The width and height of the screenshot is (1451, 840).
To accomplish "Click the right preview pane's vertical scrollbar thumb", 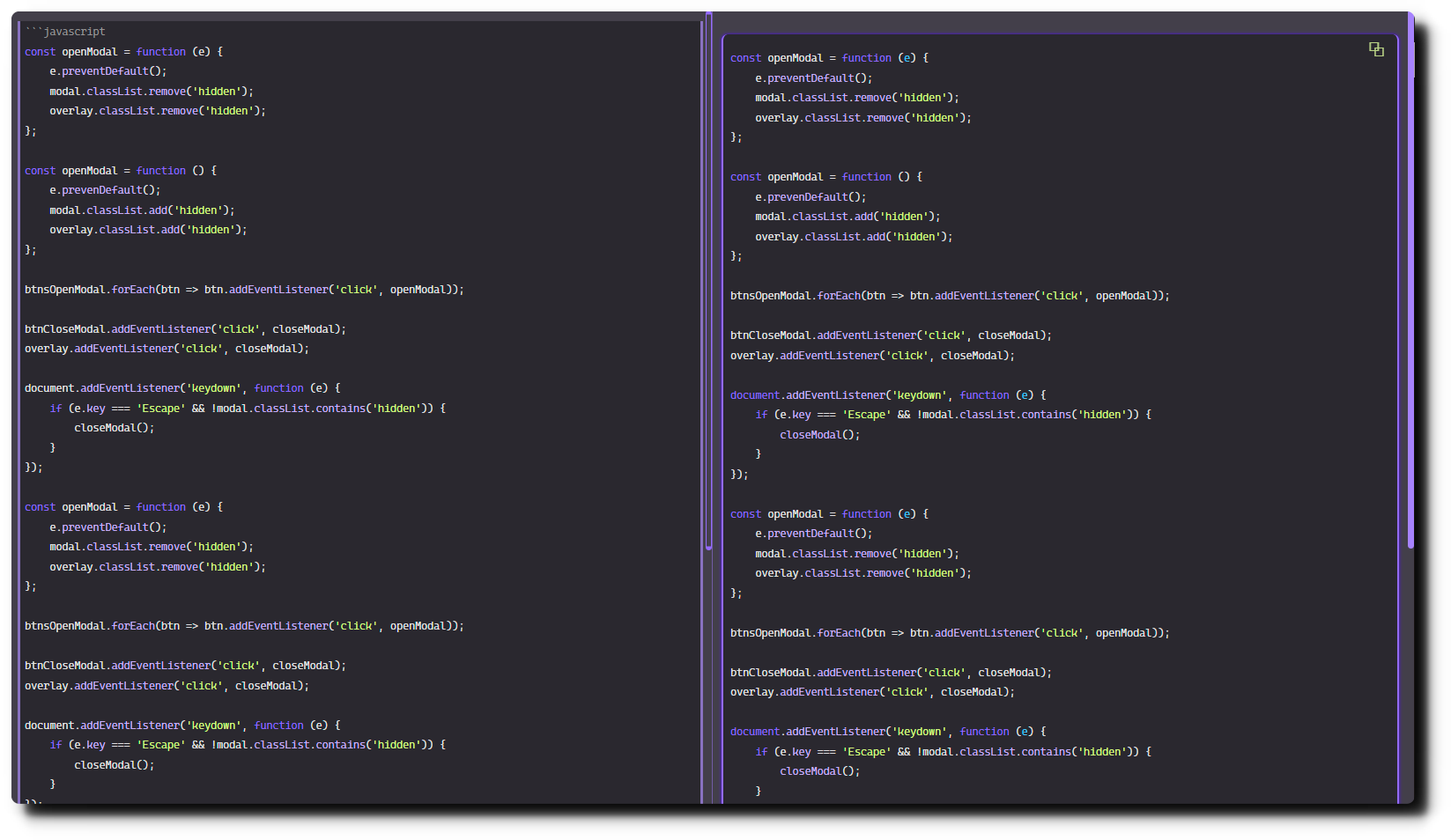I will coord(1410,282).
